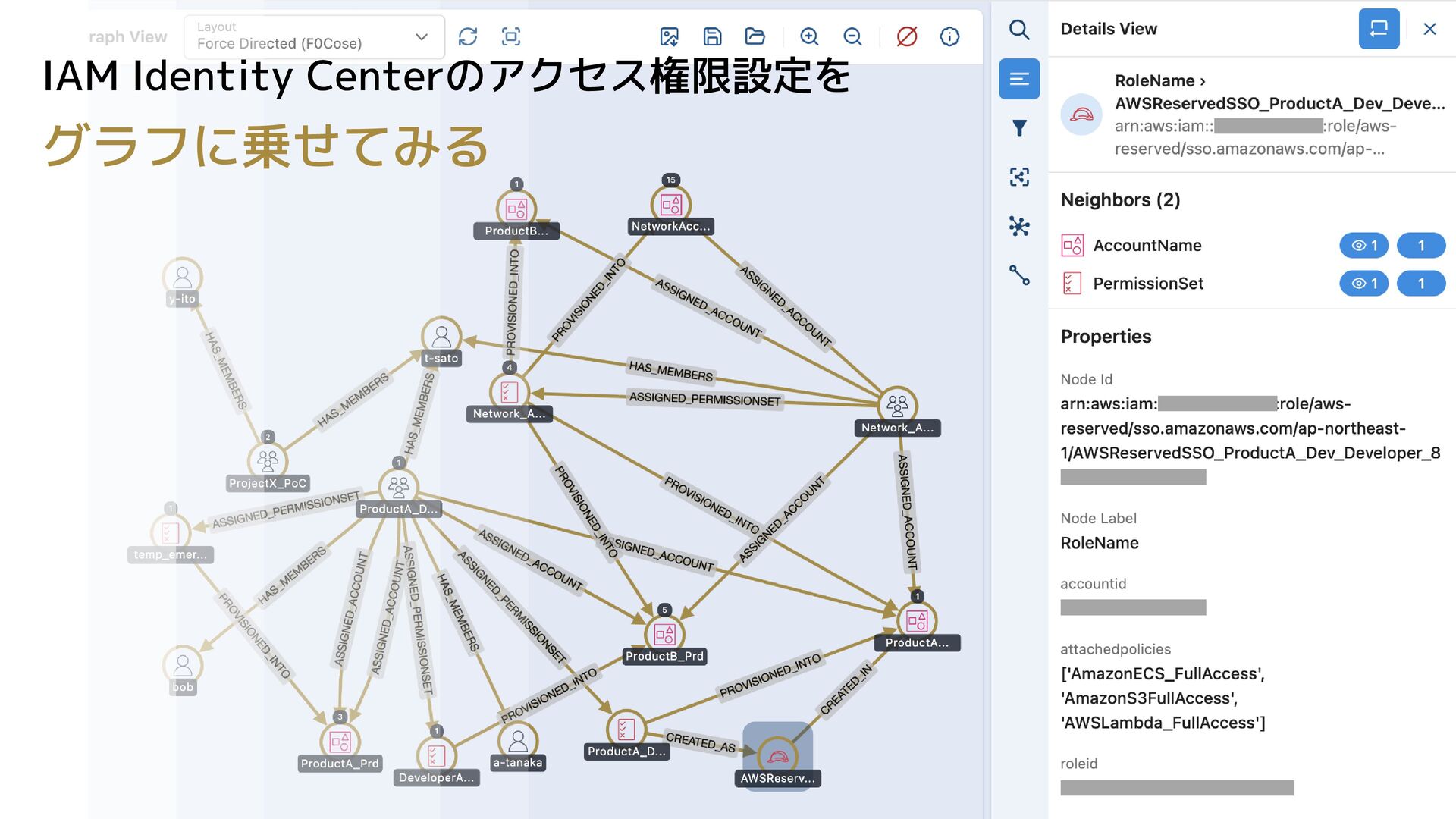Click the info icon in toolbar
This screenshot has height=819, width=1456.
pos(949,36)
